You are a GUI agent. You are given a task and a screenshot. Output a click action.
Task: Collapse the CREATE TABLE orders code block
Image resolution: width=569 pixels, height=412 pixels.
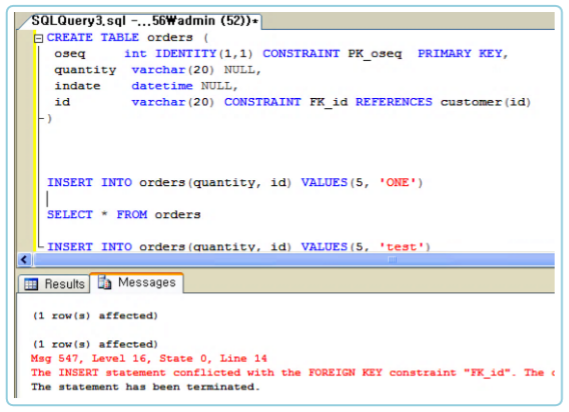[38, 38]
